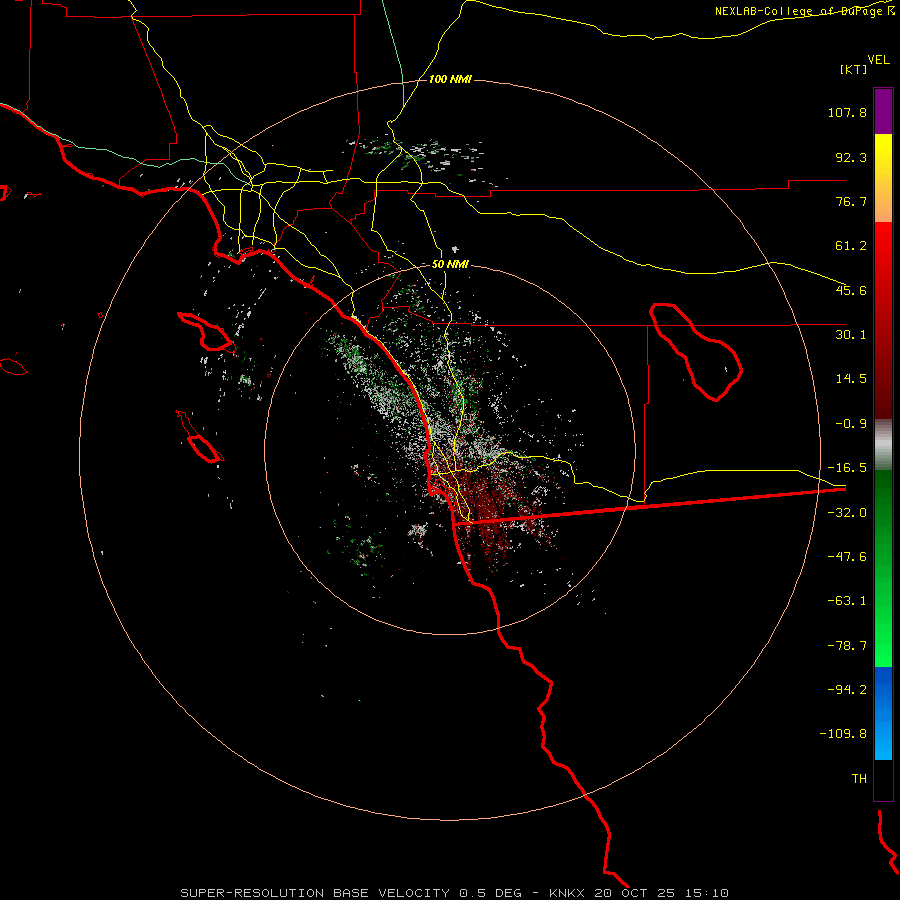Screen dimensions: 900x900
Task: Select the -94.2 legend value
Action: [x=847, y=689]
